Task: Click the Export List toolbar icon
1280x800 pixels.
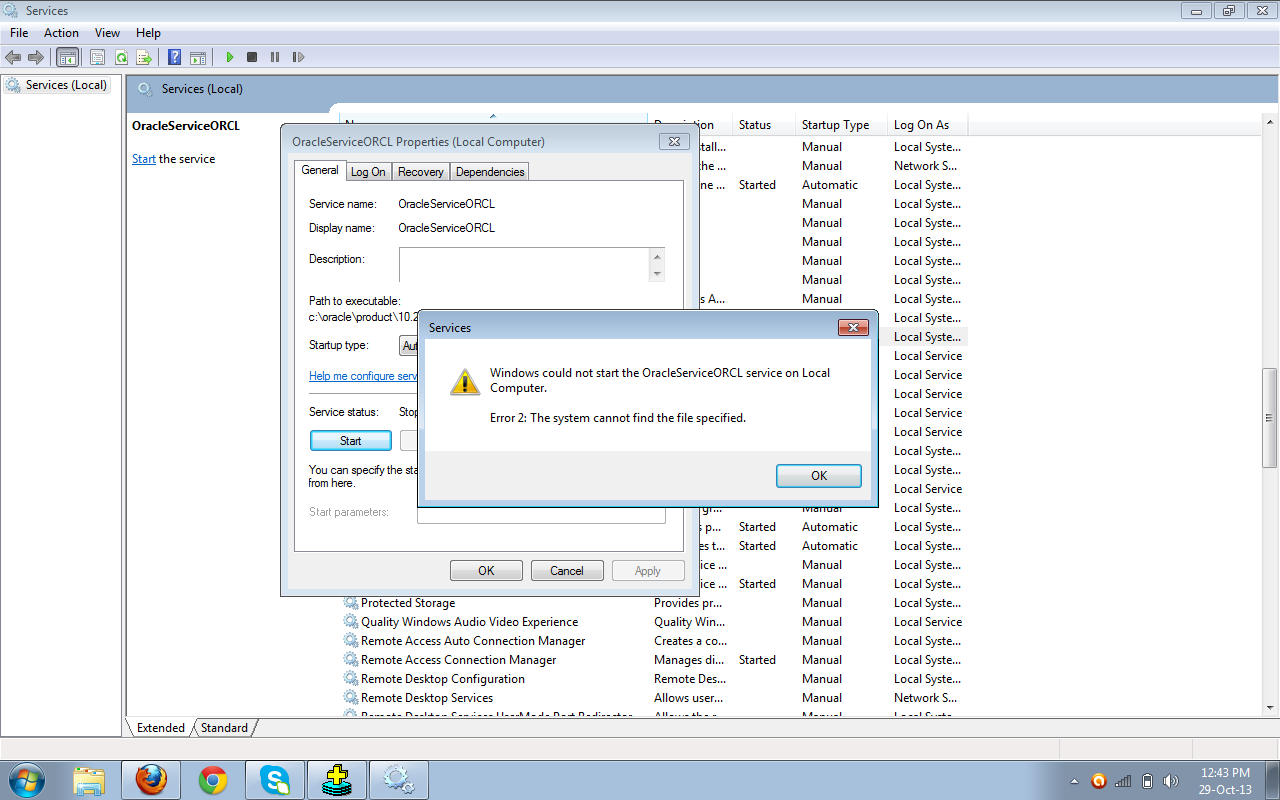Action: (144, 57)
